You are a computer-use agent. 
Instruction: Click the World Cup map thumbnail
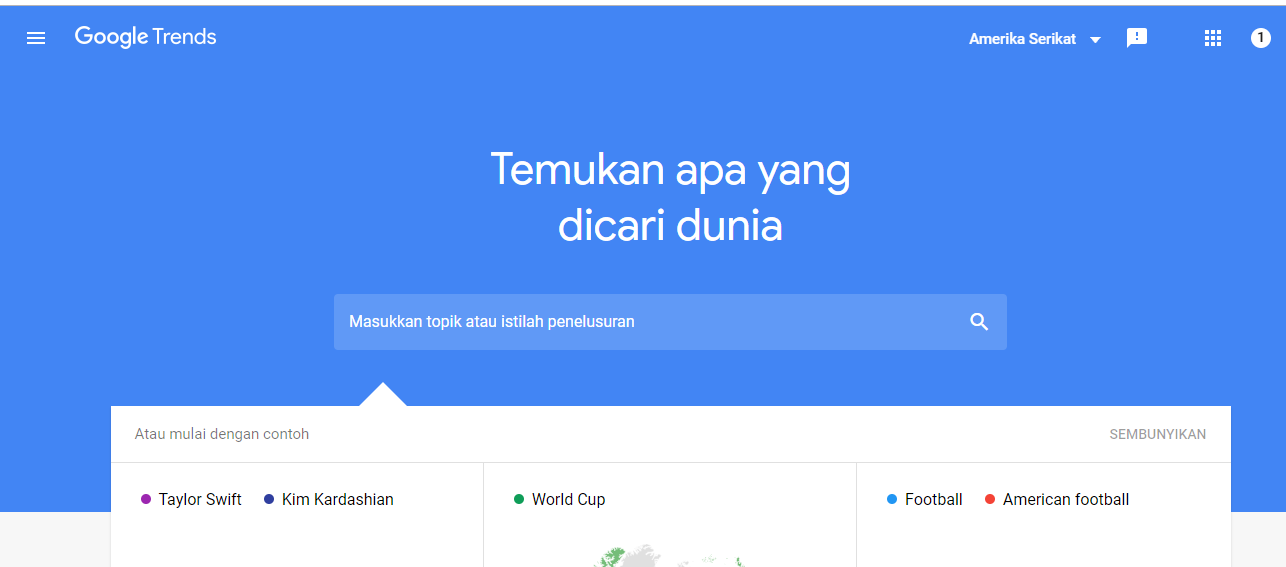(x=670, y=556)
